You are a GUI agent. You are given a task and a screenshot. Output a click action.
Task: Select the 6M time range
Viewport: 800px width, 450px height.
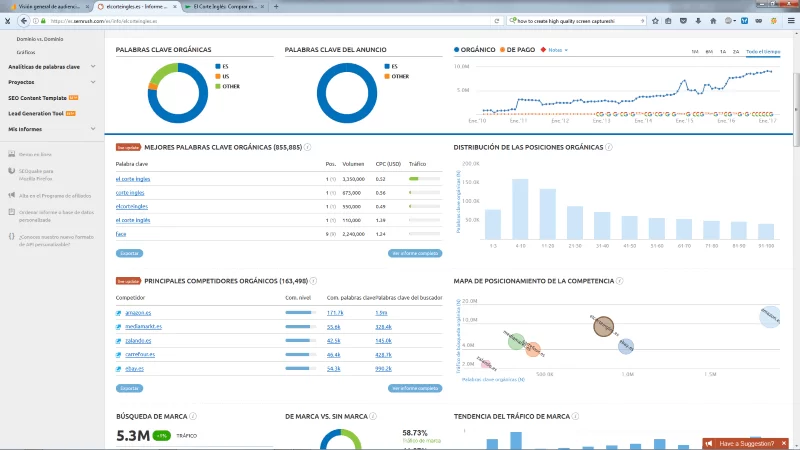point(709,52)
